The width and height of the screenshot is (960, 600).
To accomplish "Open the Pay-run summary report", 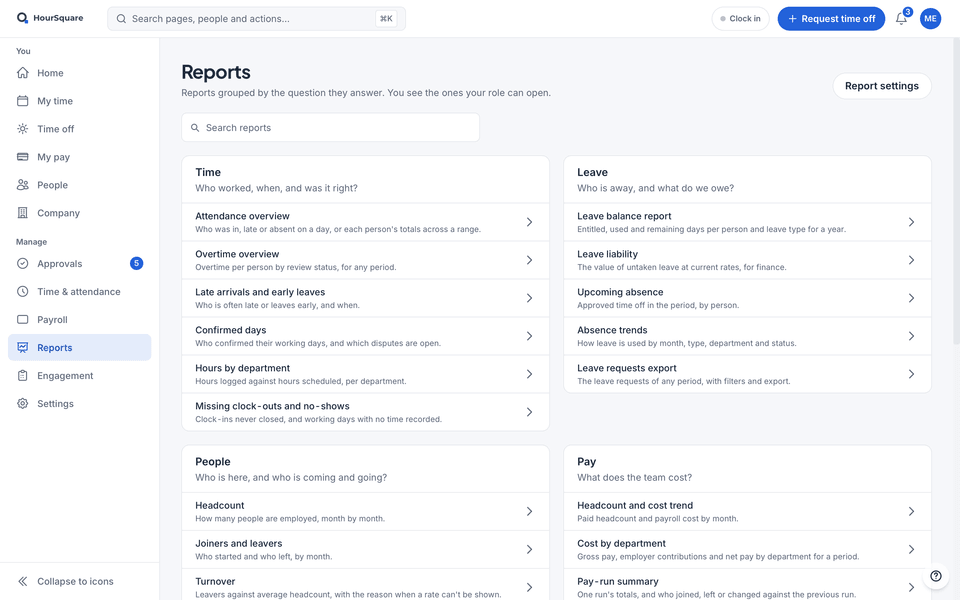I will click(x=747, y=585).
